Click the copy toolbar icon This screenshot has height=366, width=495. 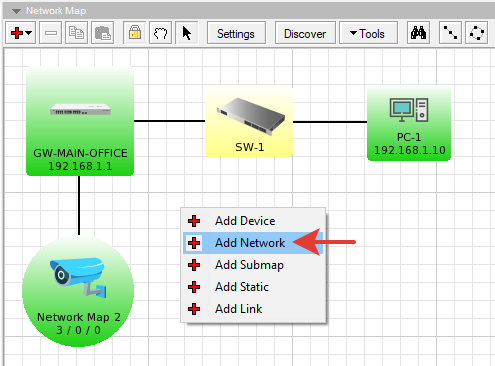pyautogui.click(x=76, y=33)
